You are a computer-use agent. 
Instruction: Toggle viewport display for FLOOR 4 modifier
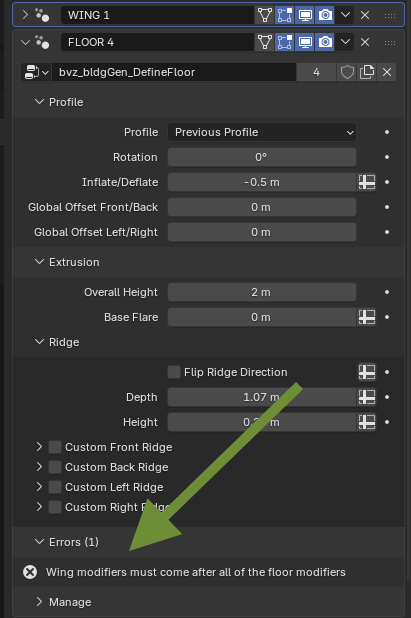click(x=305, y=42)
